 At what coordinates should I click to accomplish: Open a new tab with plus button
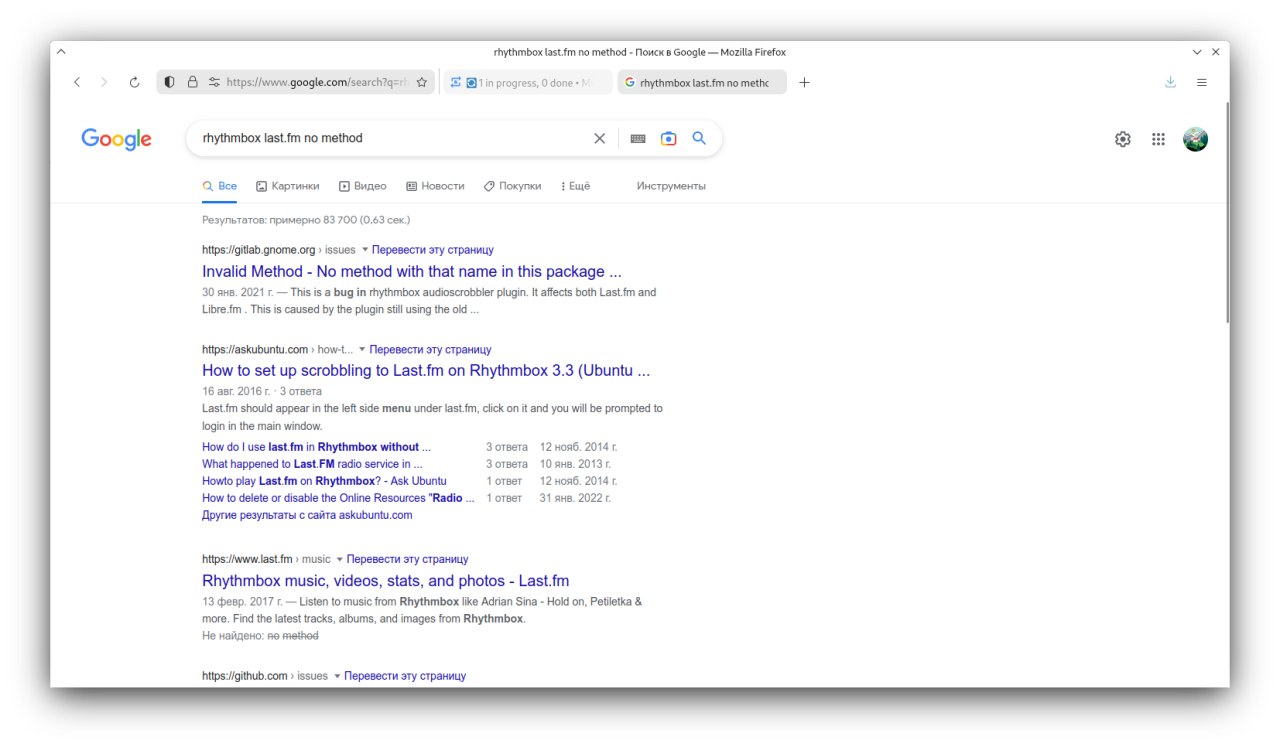(x=804, y=83)
